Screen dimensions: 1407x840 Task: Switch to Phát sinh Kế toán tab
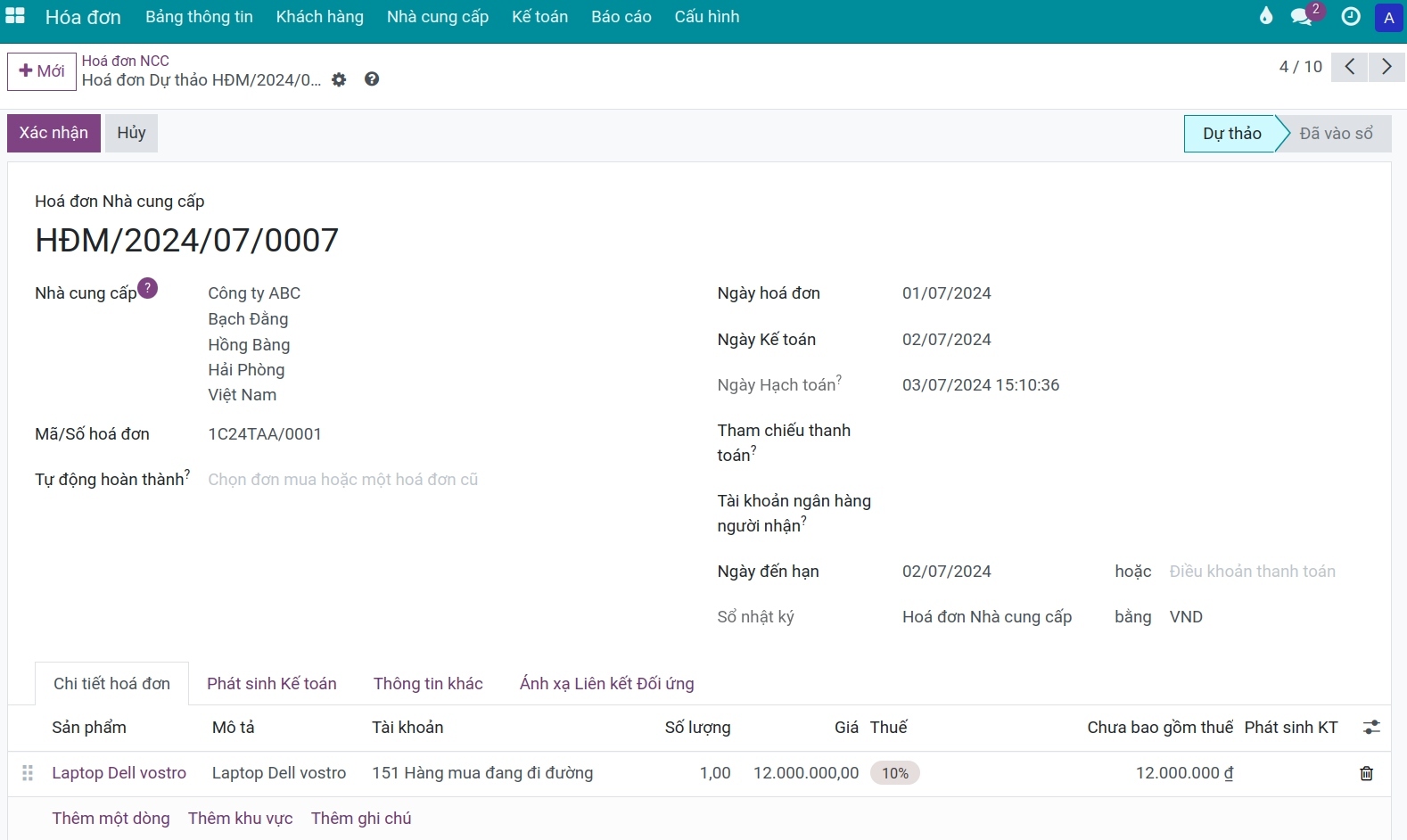click(x=272, y=684)
